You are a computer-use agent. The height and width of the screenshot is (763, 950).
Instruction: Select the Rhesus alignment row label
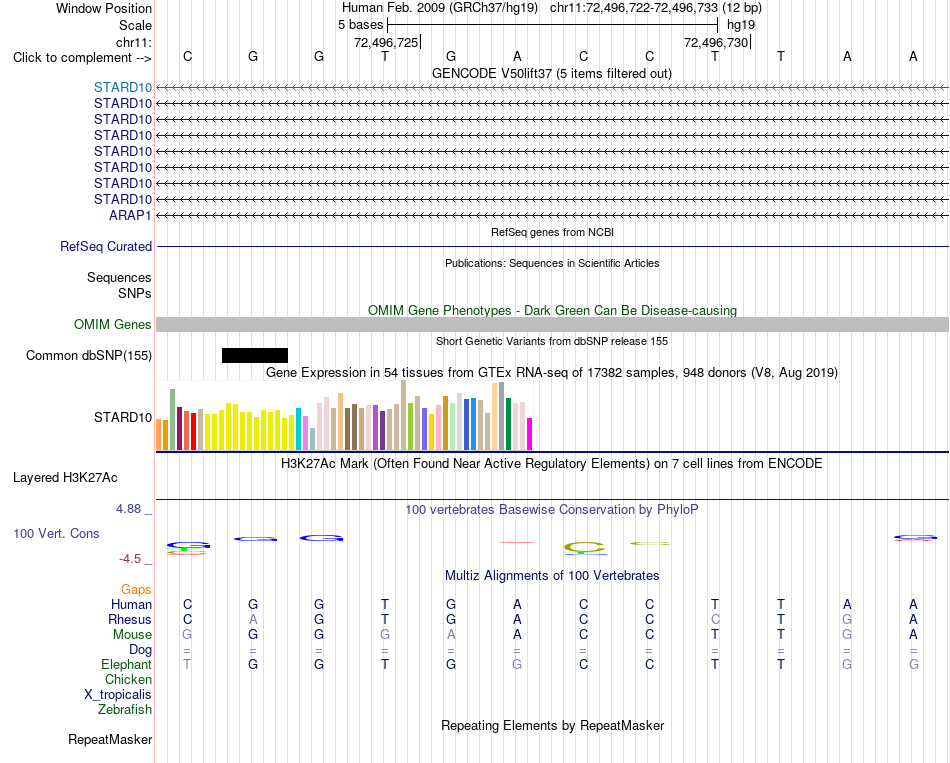click(130, 619)
